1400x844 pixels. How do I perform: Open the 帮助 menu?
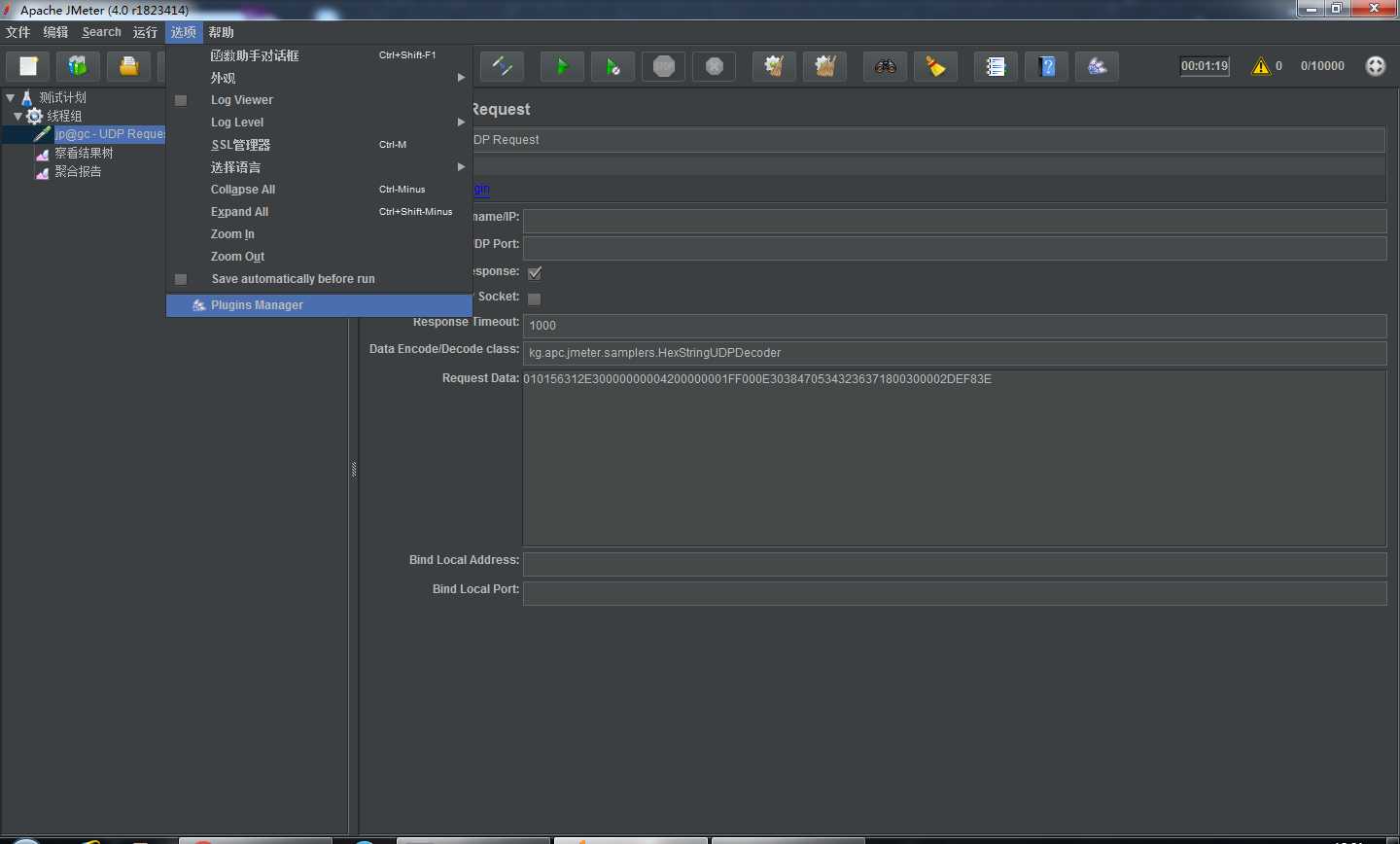pyautogui.click(x=222, y=32)
